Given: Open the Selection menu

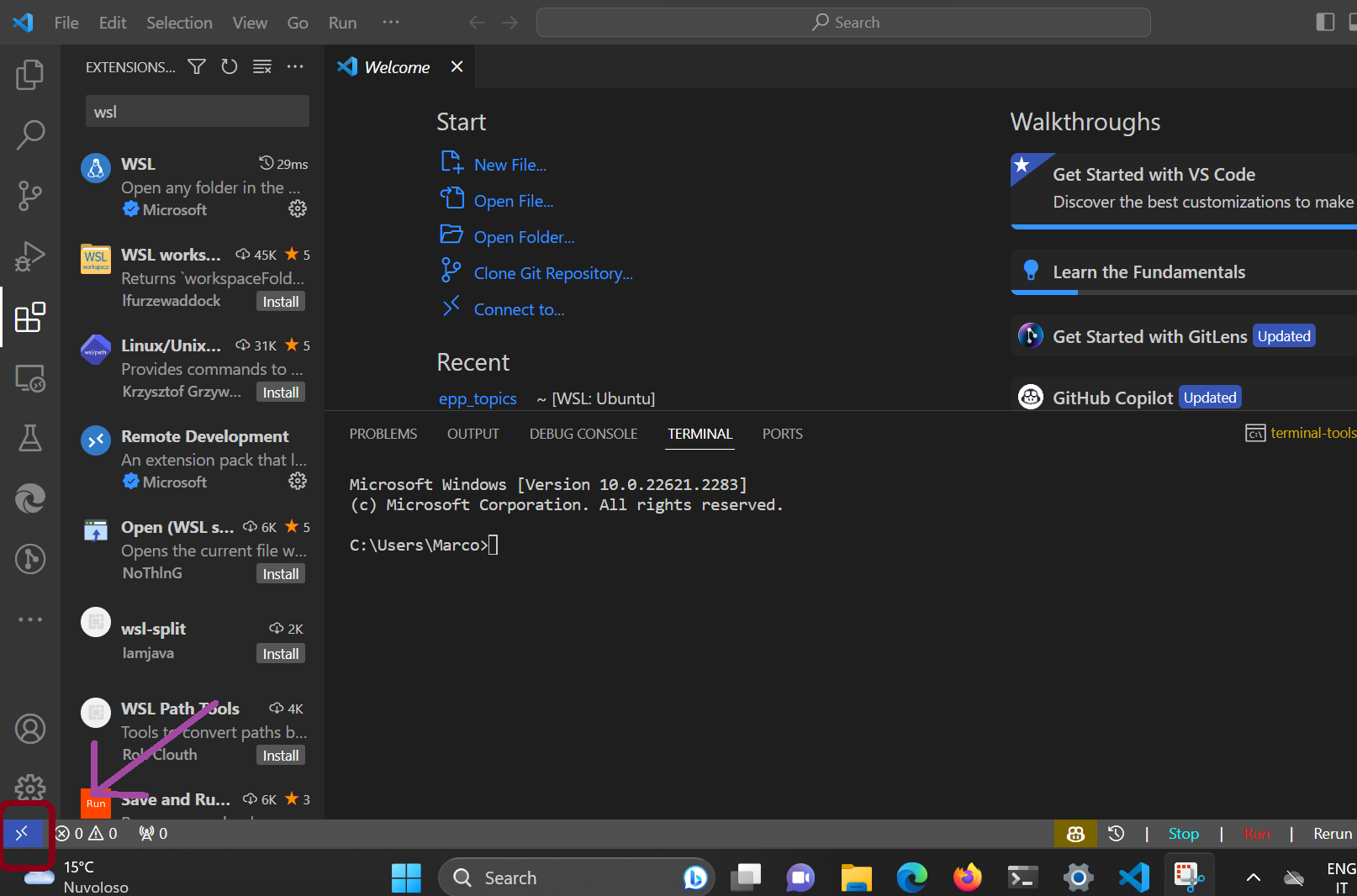Looking at the screenshot, I should tap(179, 23).
